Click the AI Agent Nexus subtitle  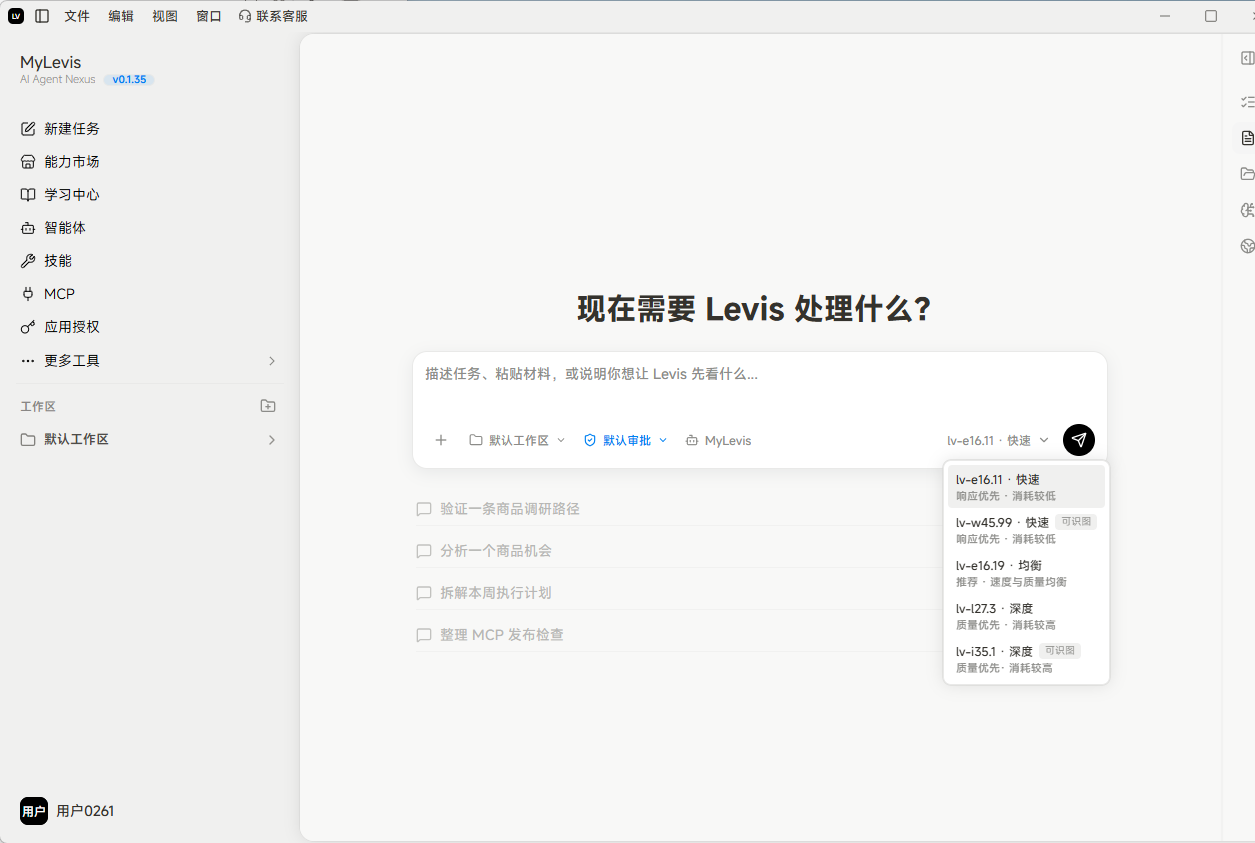tap(58, 79)
